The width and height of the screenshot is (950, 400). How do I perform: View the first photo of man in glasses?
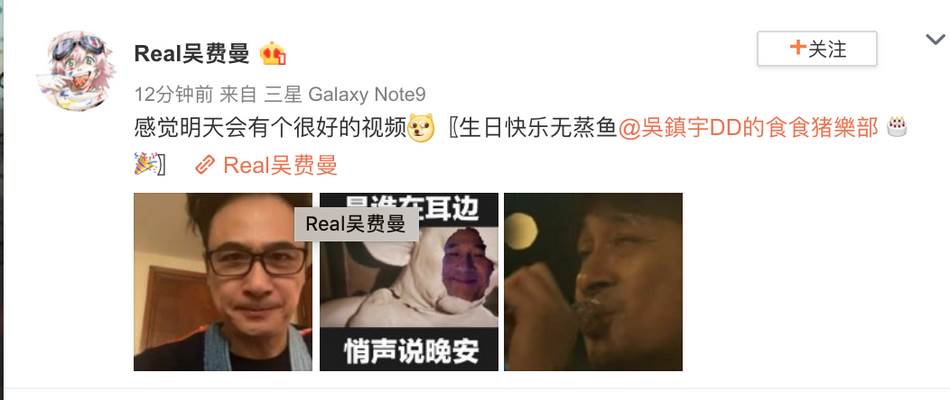pyautogui.click(x=223, y=282)
